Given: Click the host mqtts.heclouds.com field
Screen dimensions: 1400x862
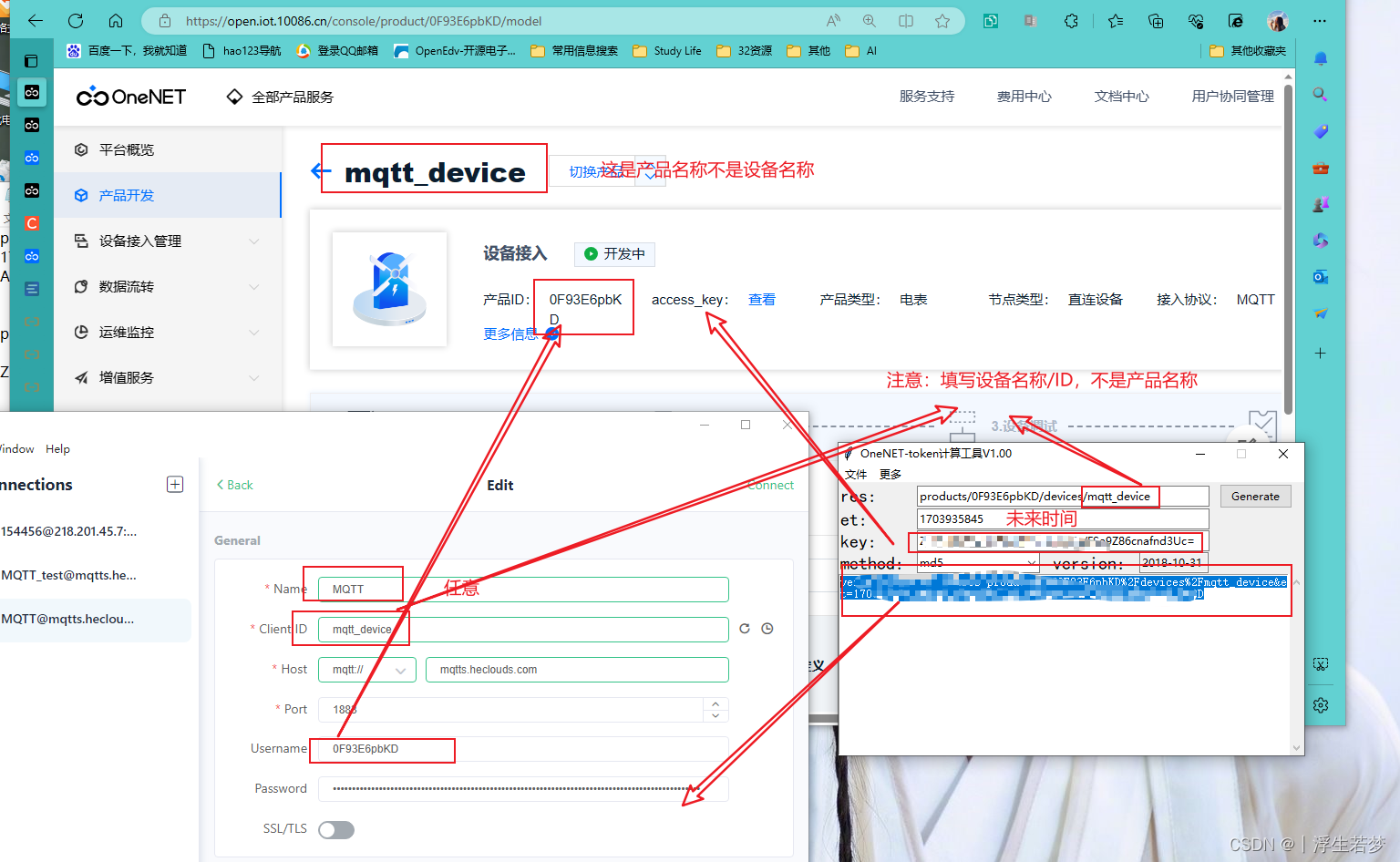Looking at the screenshot, I should pyautogui.click(x=577, y=670).
